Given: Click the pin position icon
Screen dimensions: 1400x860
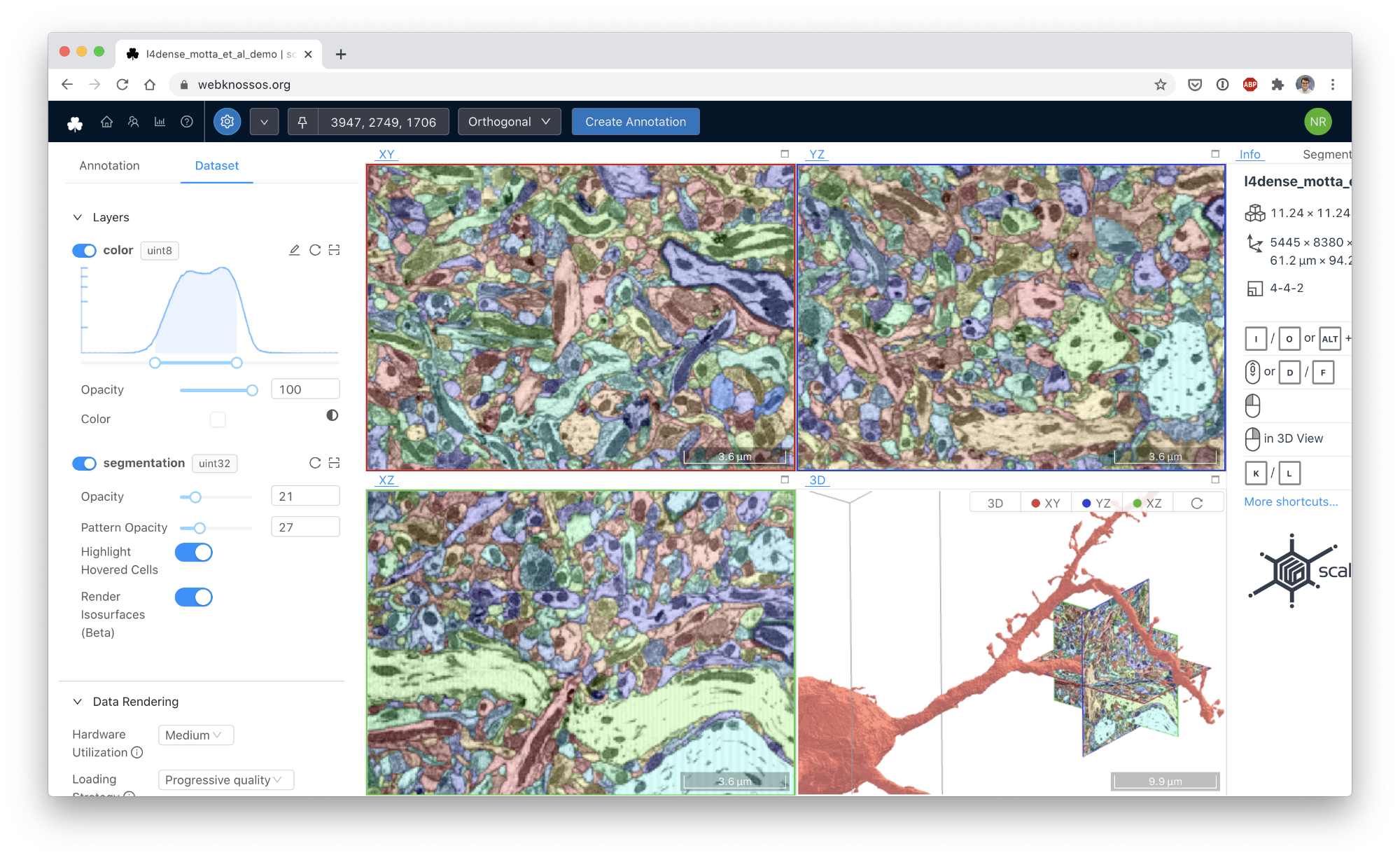Looking at the screenshot, I should click(x=302, y=122).
